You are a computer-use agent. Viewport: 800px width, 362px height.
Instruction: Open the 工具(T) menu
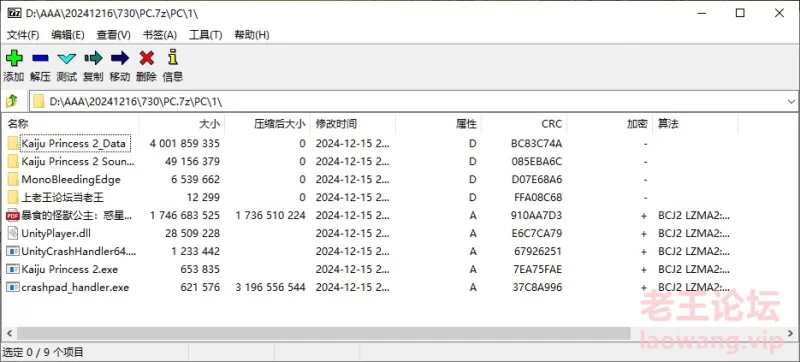tap(206, 35)
